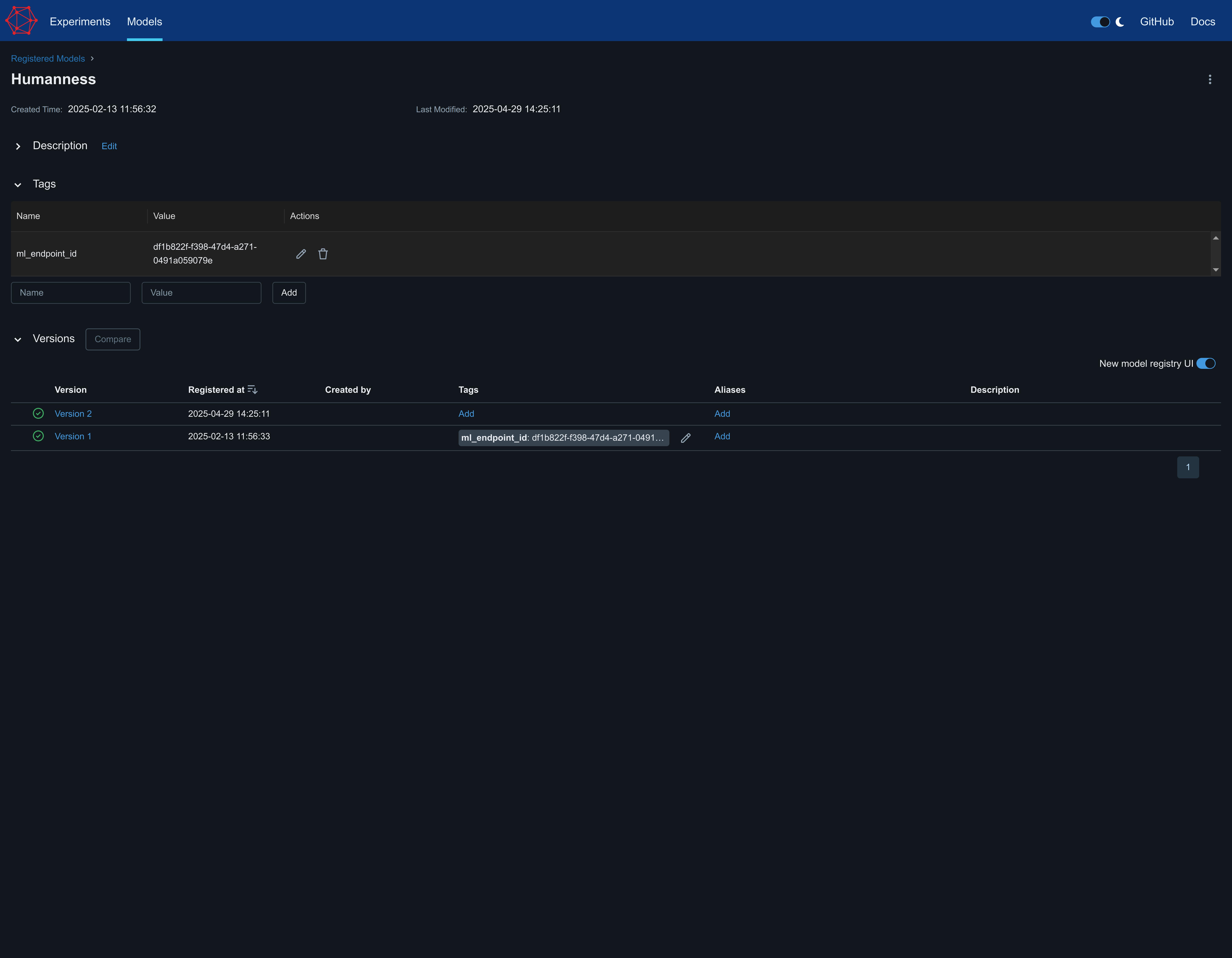Click the Humanness model title
1232x958 pixels.
[54, 79]
